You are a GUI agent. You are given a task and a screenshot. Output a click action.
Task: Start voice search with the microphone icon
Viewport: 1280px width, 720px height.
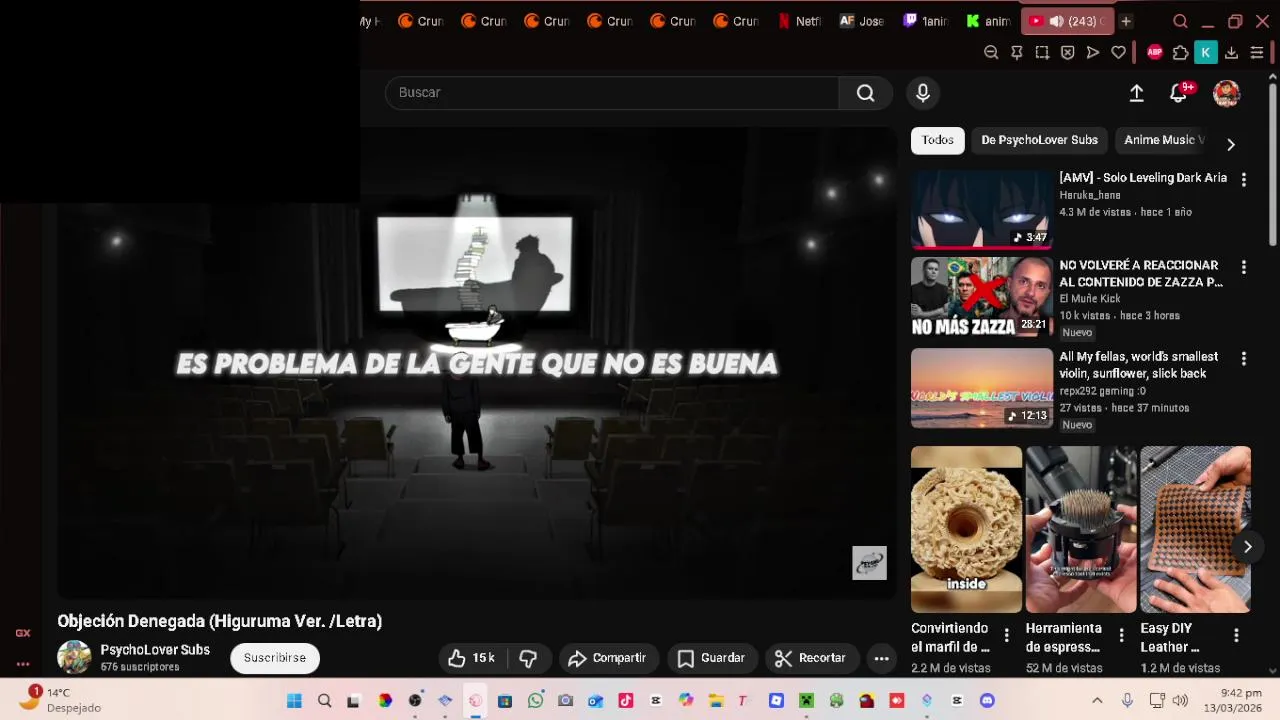coord(923,93)
